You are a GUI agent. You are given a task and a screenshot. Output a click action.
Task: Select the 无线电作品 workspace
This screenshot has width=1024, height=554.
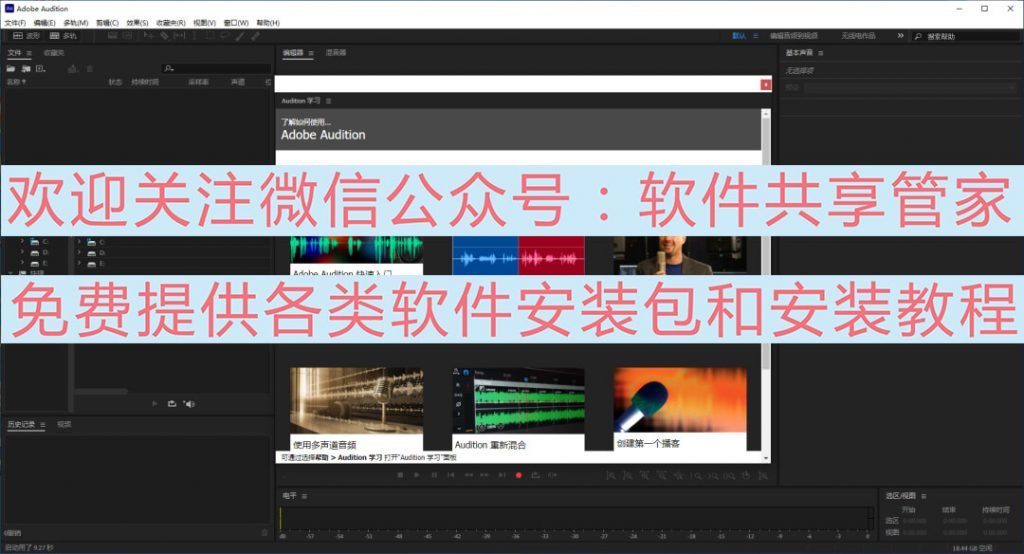(858, 36)
